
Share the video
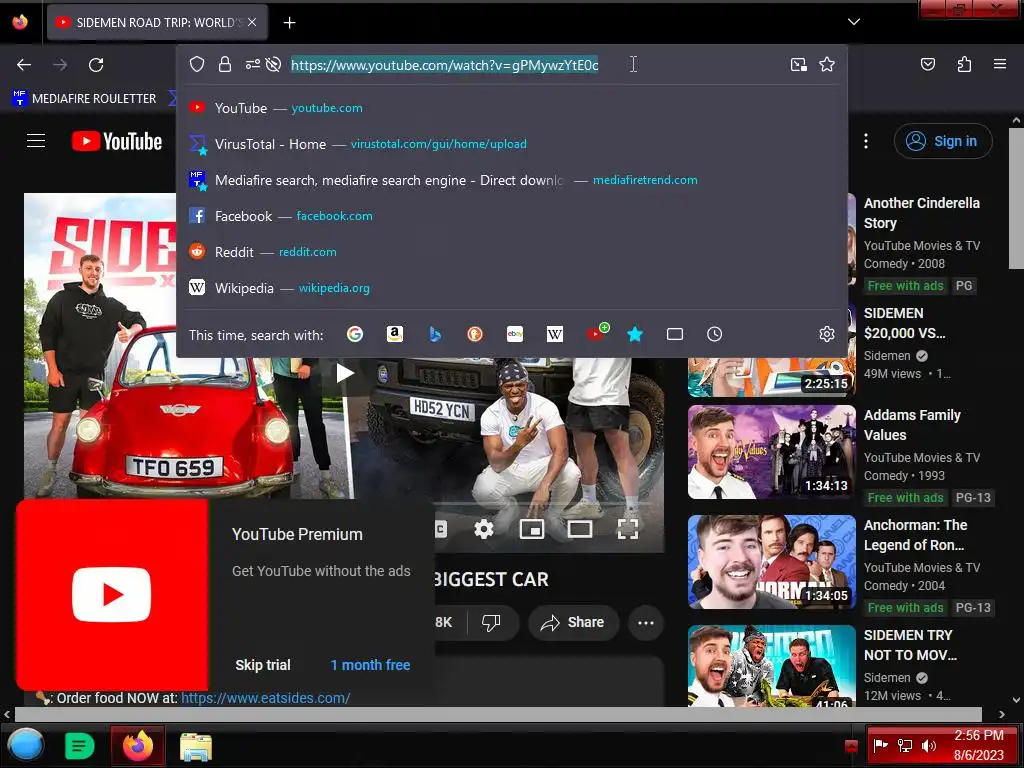coord(573,622)
